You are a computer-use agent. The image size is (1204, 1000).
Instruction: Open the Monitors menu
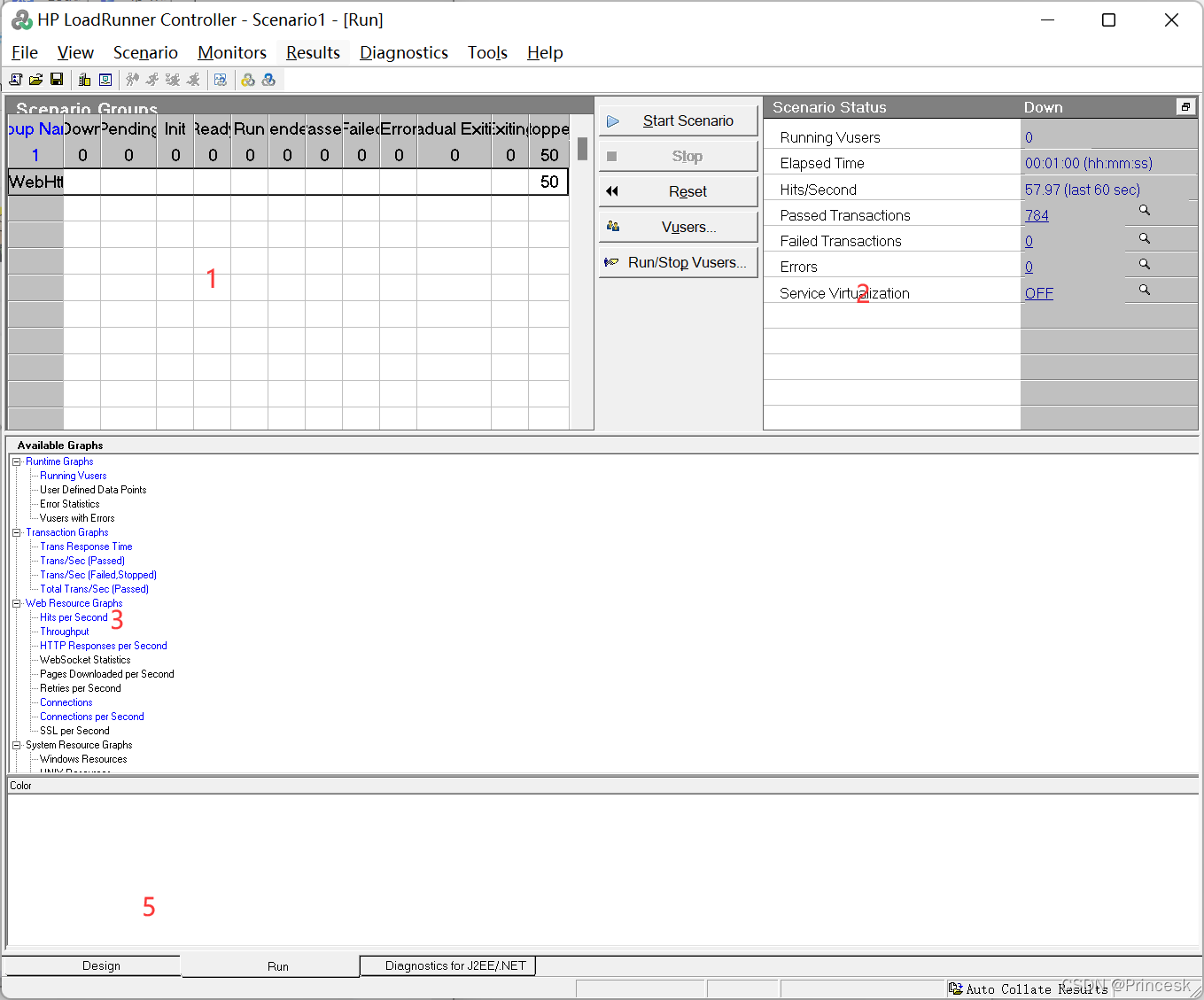pos(232,53)
